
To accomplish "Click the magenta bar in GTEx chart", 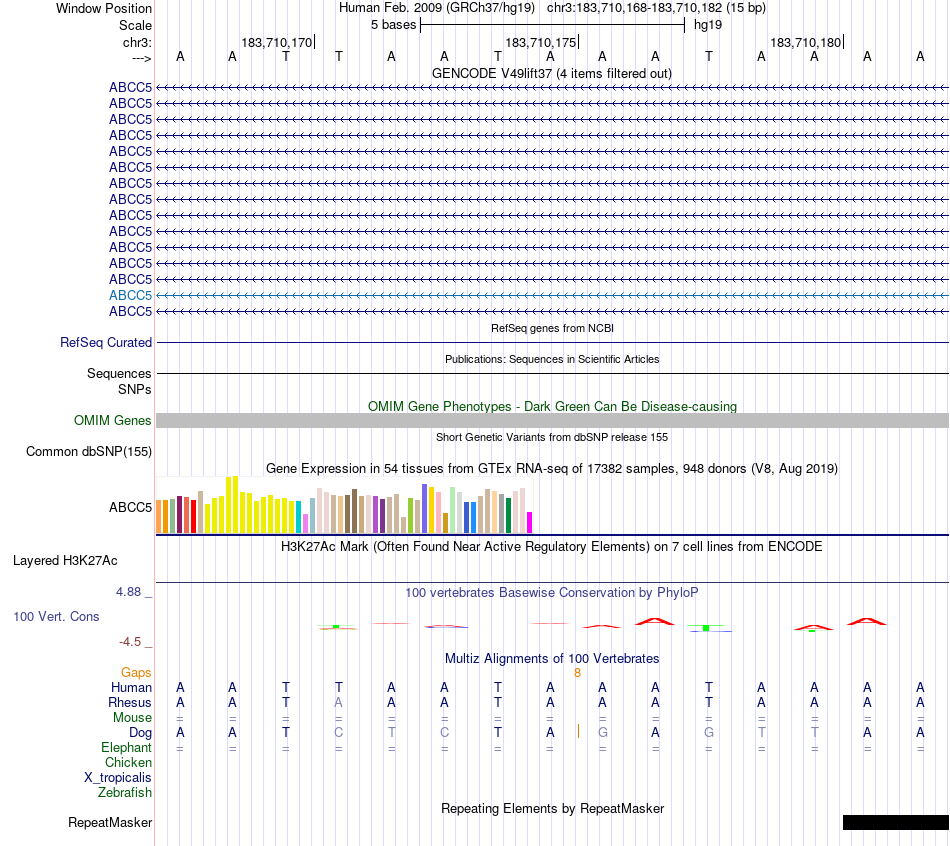I will [x=530, y=522].
